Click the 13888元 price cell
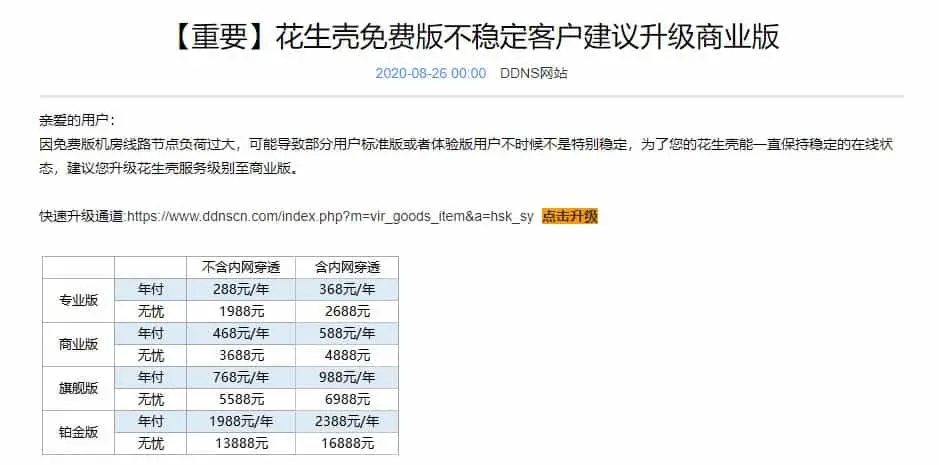Viewport: 939px width, 465px height. 241,443
